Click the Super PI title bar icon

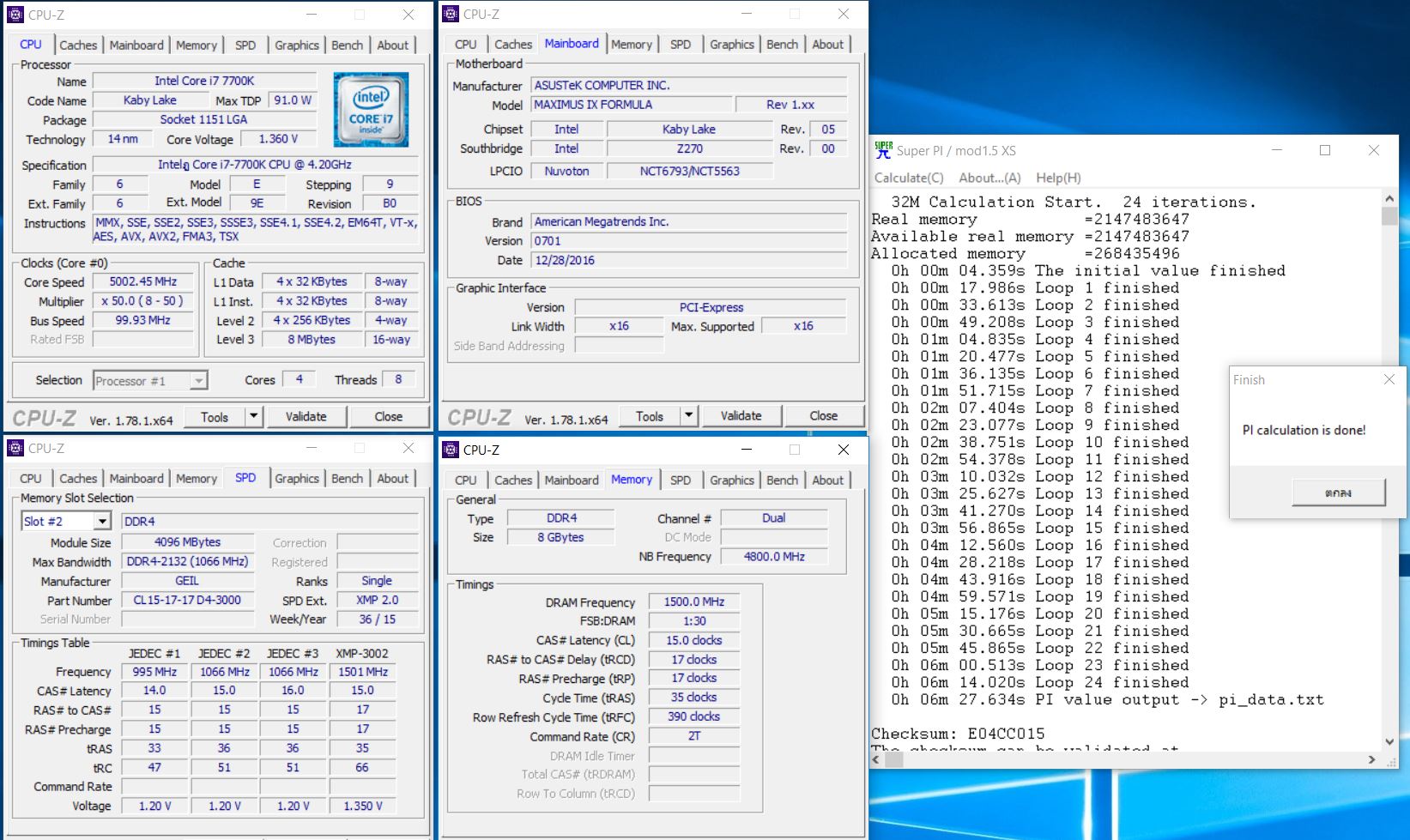[x=883, y=150]
